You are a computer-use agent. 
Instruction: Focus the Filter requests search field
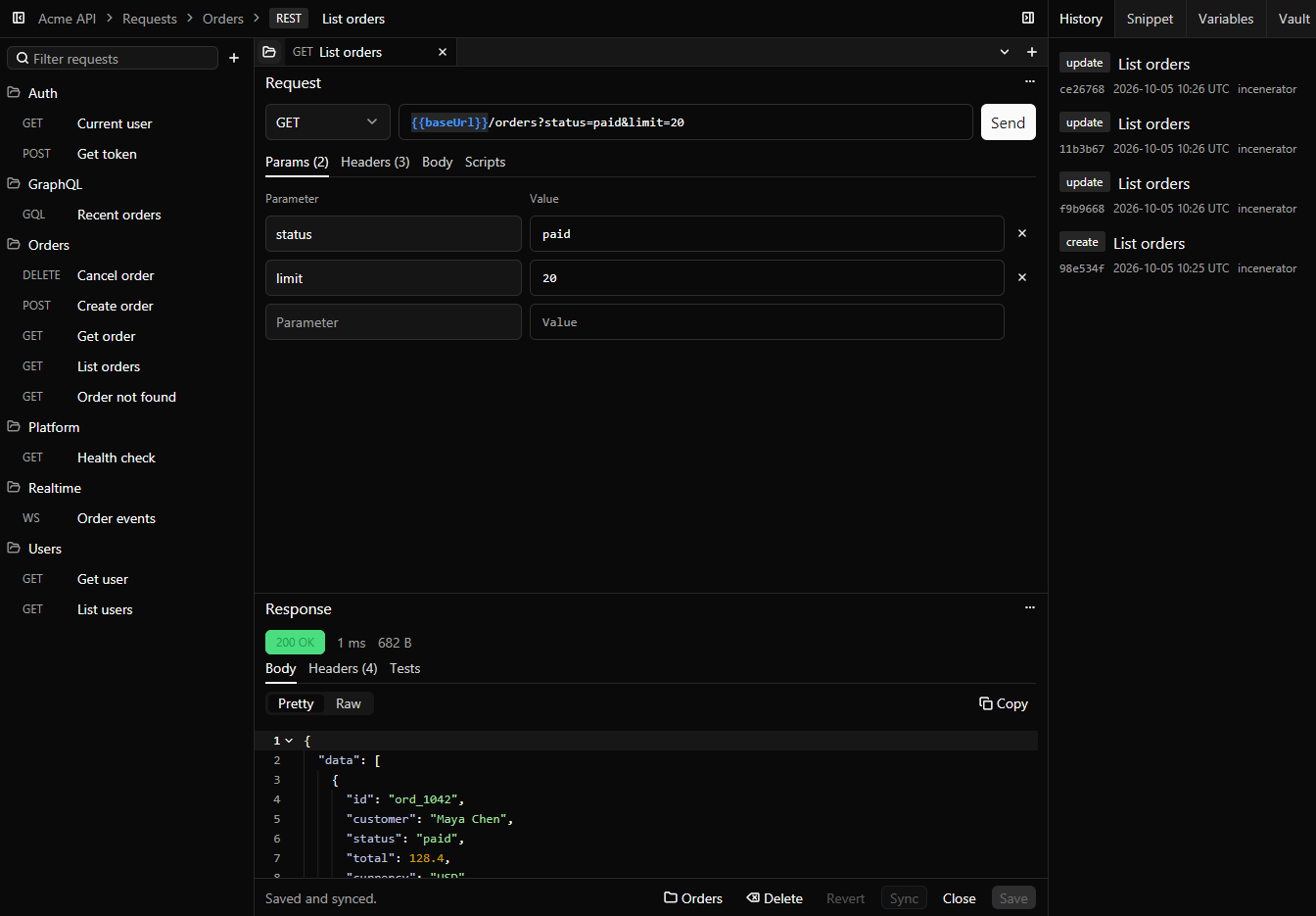113,58
